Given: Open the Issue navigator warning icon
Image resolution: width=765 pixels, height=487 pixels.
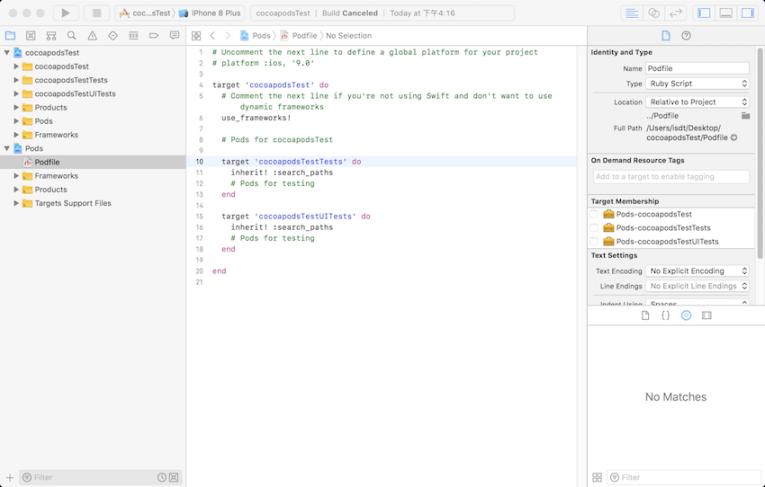Looking at the screenshot, I should click(x=92, y=35).
